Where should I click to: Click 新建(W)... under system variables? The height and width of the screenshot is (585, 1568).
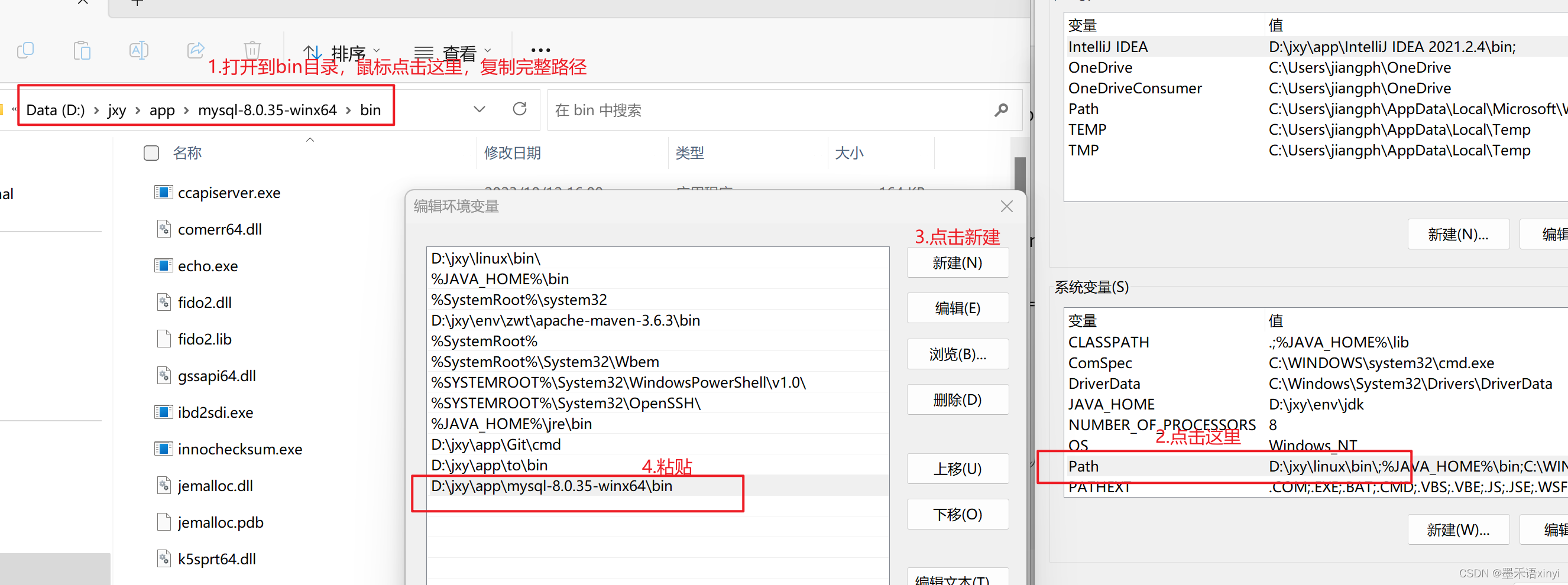pos(1459,529)
